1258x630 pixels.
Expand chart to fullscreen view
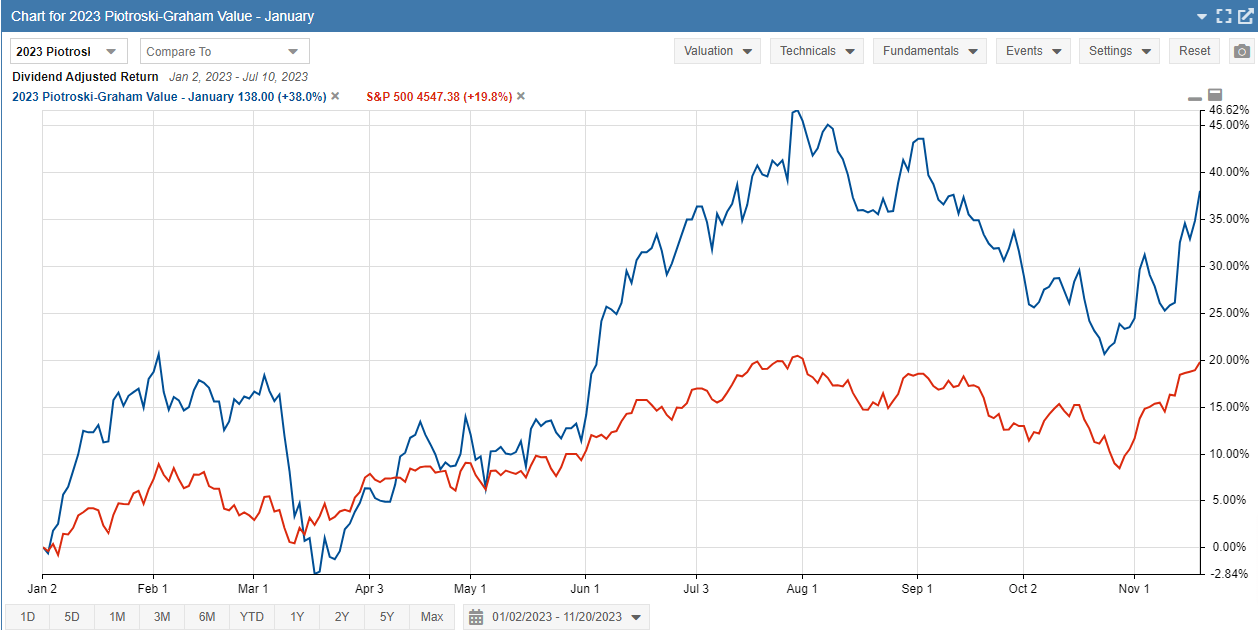click(x=1224, y=16)
